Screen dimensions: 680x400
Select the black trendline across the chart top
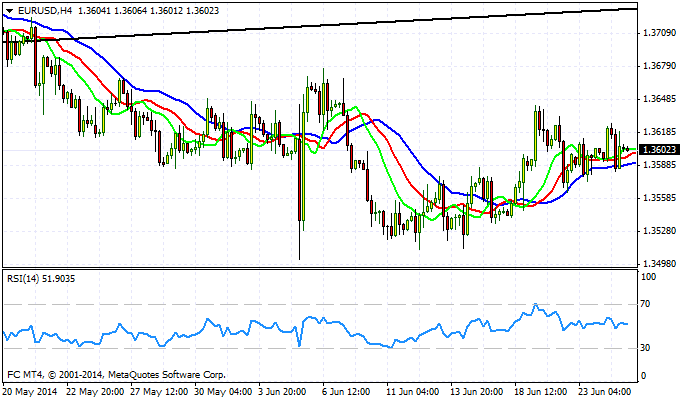point(320,25)
